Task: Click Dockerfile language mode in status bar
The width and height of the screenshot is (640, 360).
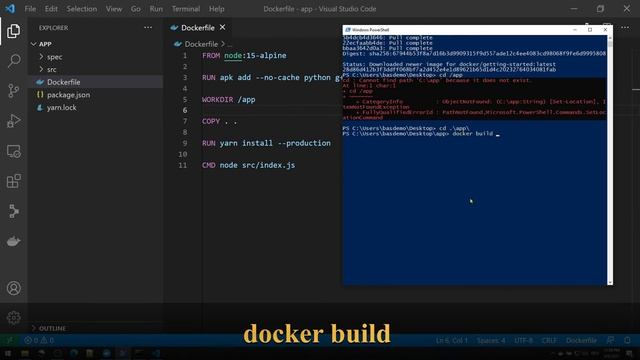Action: pos(581,340)
